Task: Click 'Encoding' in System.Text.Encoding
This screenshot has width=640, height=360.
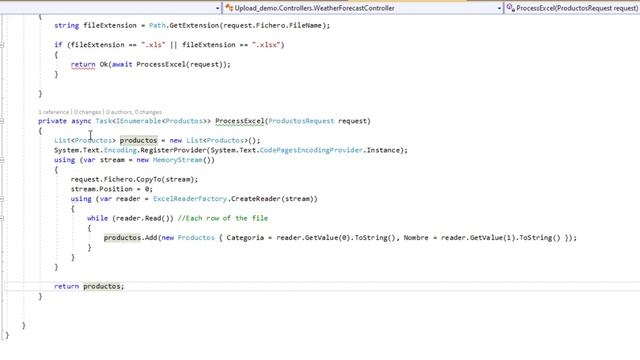Action: (x=120, y=150)
